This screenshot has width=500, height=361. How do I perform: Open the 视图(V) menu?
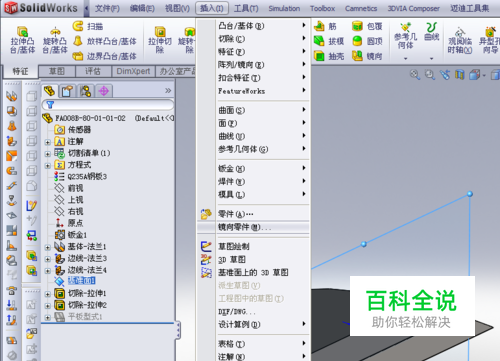(177, 8)
